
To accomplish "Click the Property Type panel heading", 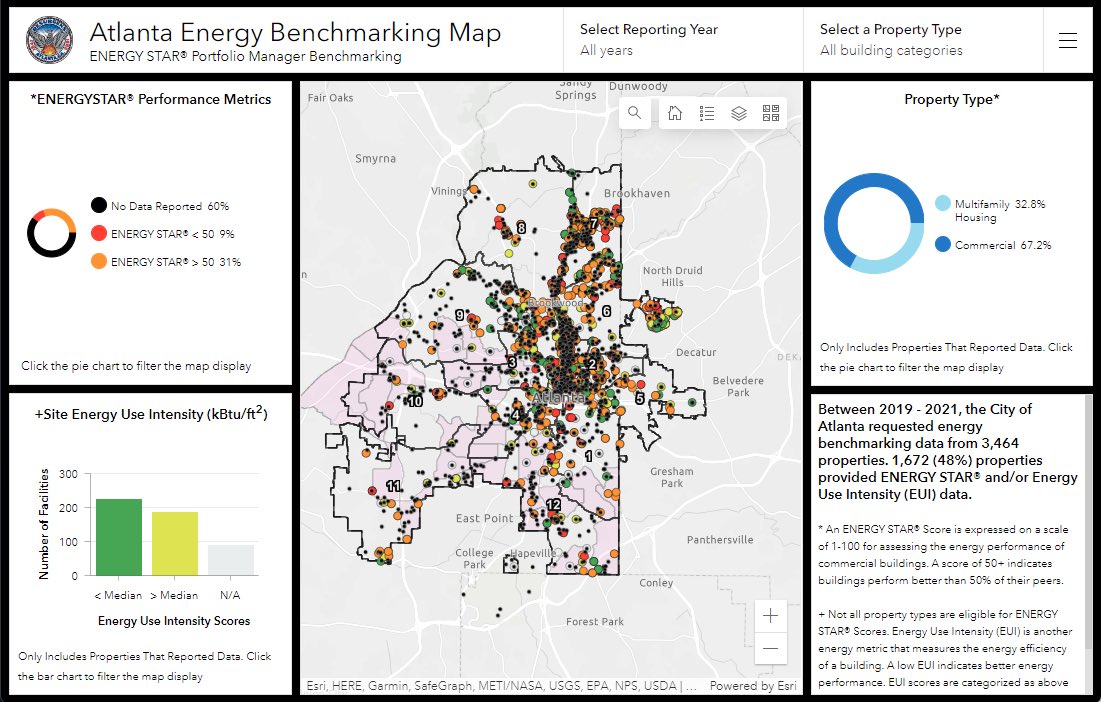I will (x=951, y=99).
